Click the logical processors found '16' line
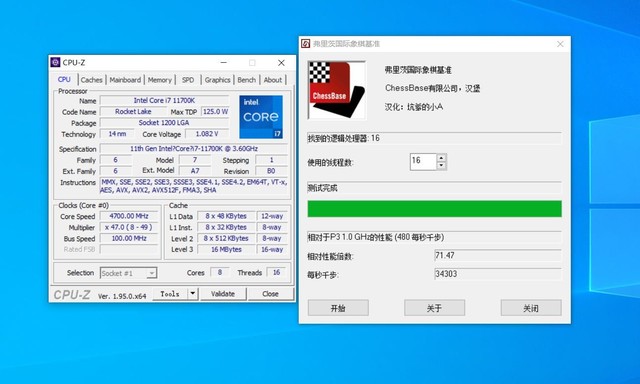Image resolution: width=640 pixels, height=384 pixels. (x=434, y=138)
